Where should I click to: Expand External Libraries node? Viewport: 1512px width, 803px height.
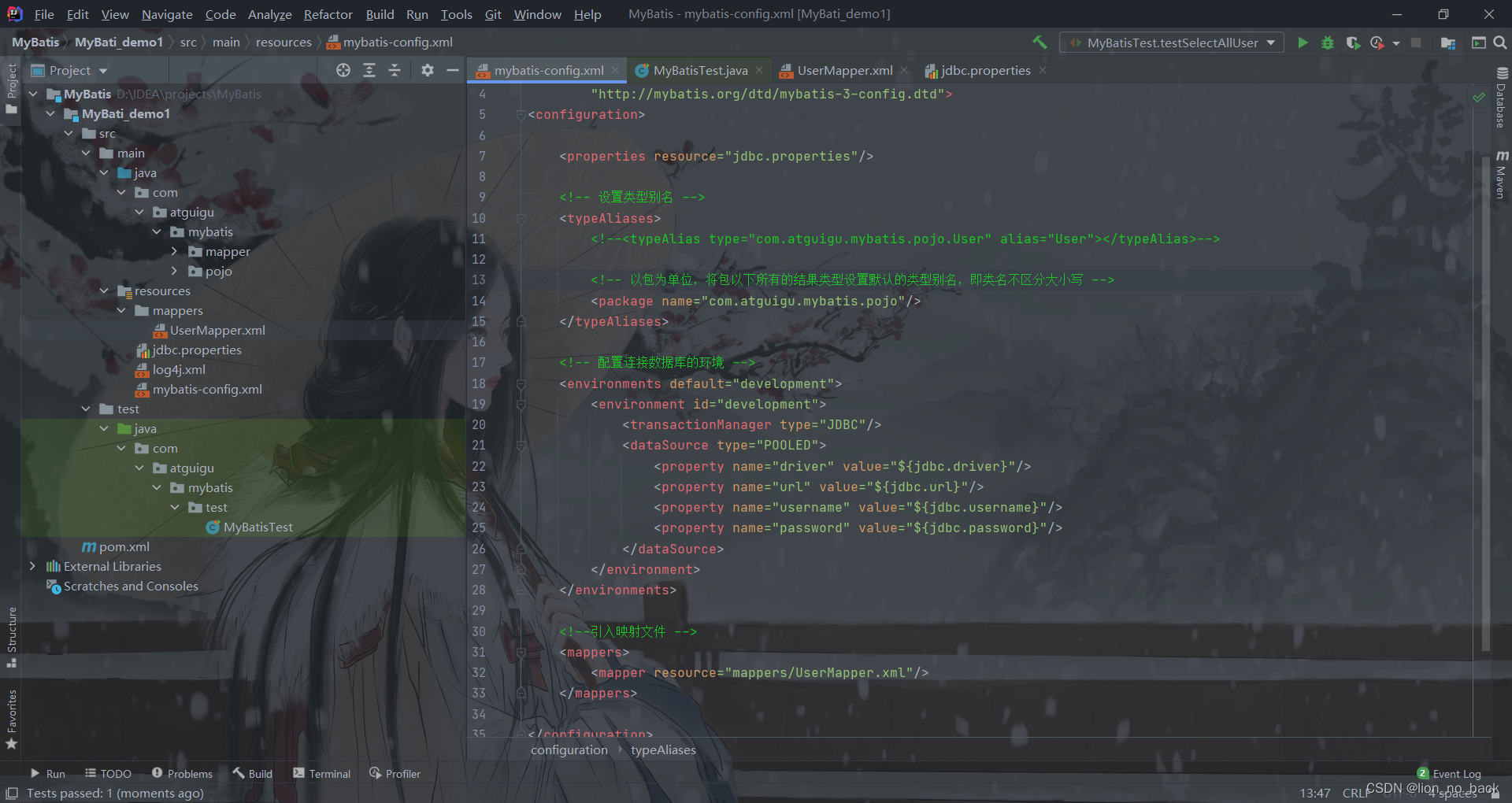[x=32, y=566]
